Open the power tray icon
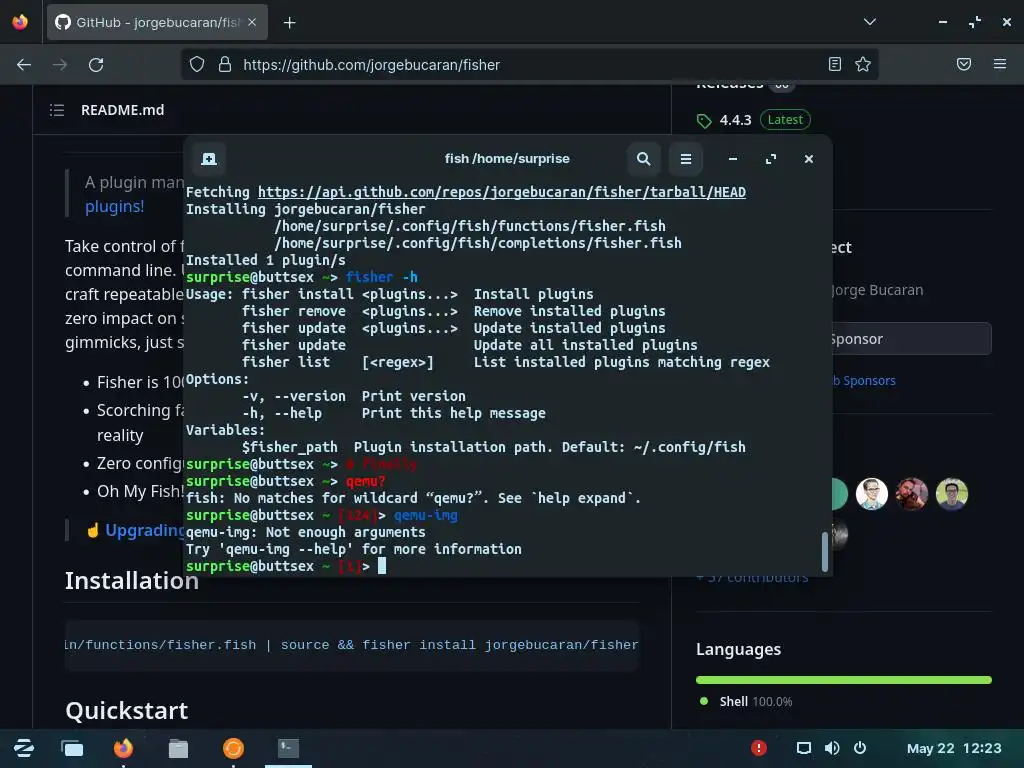Image resolution: width=1024 pixels, height=768 pixels. coord(860,748)
